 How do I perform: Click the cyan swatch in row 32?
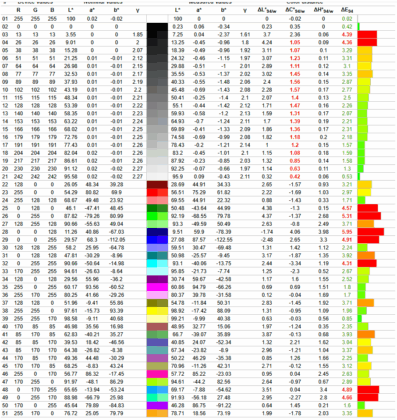pyautogui.click(x=157, y=263)
